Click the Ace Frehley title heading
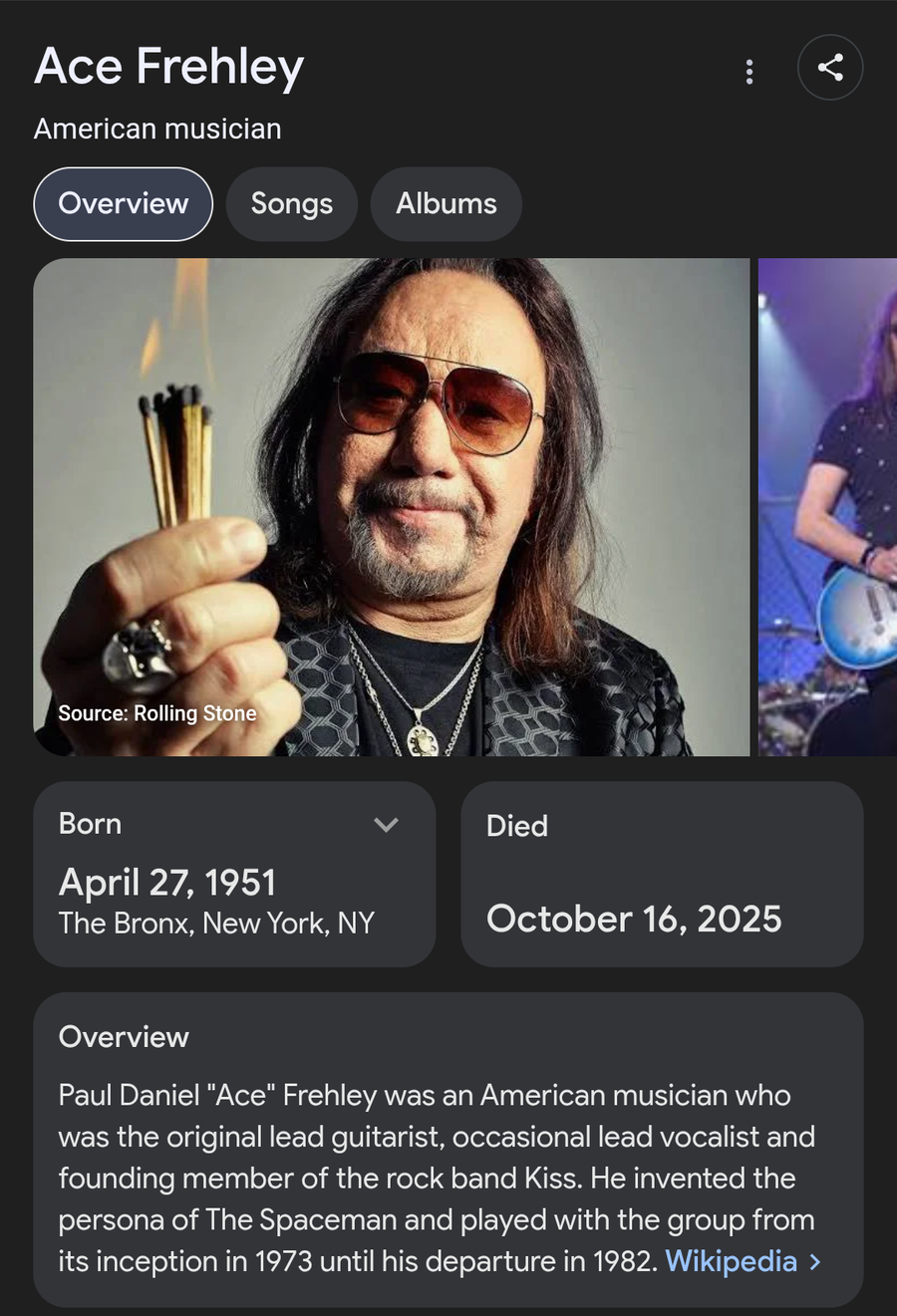This screenshot has height=1316, width=897. 169,68
